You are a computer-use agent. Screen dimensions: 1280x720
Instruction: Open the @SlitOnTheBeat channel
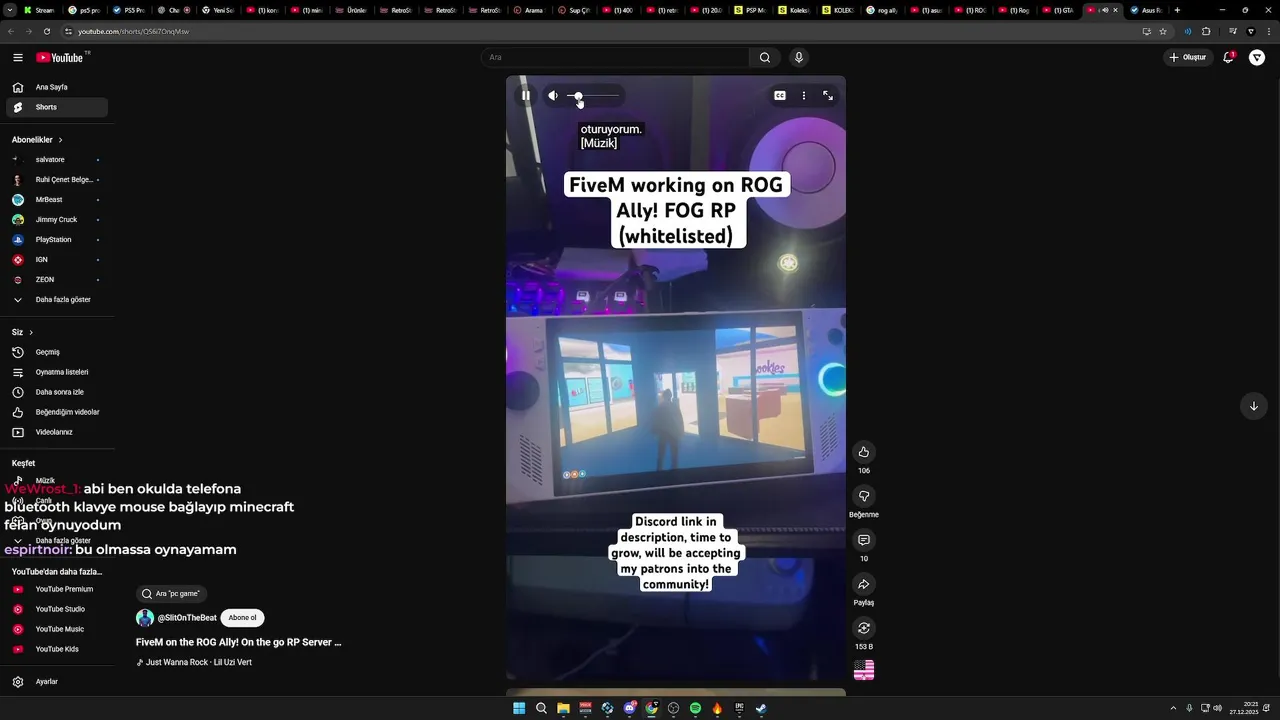187,618
